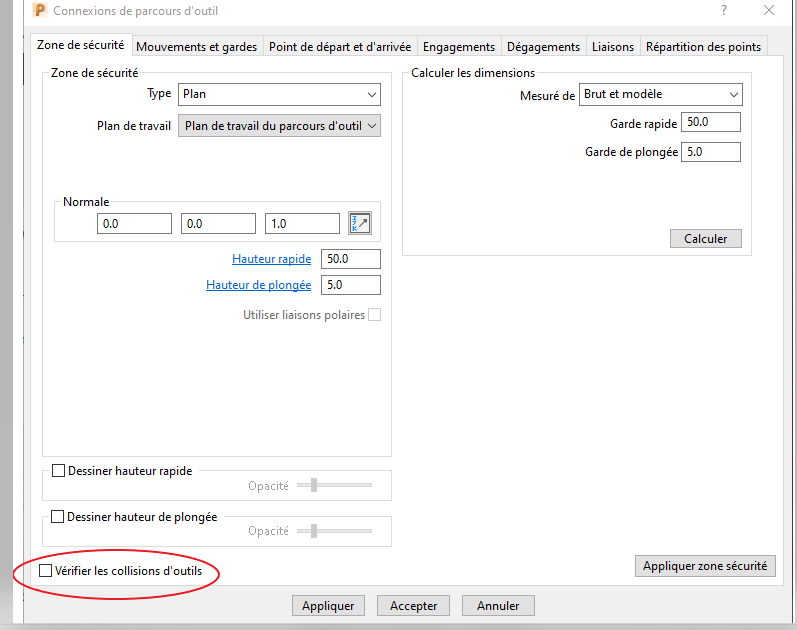Image resolution: width=797 pixels, height=630 pixels.
Task: Click Appliquer zone sécurité button
Action: (x=705, y=566)
